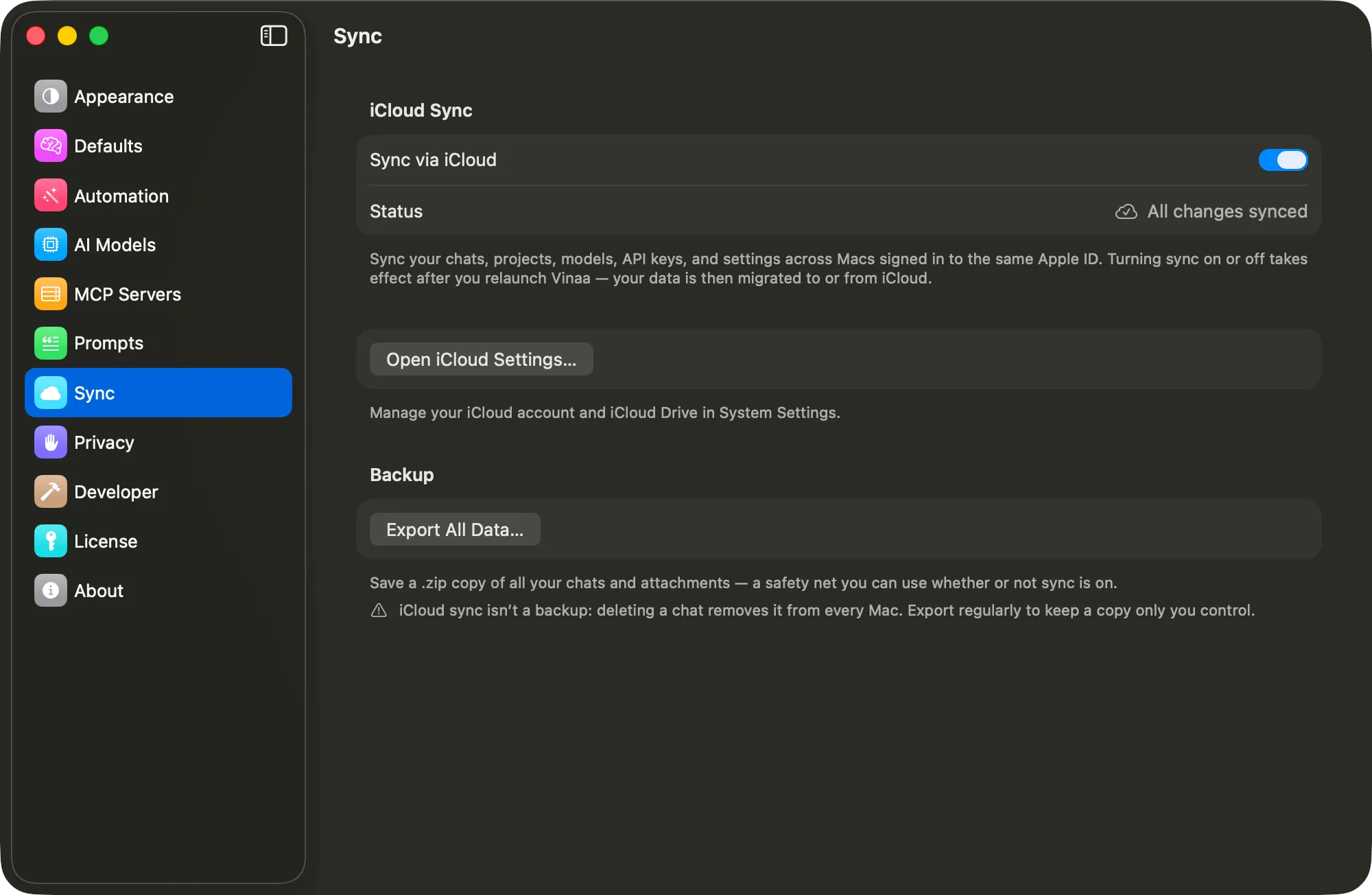This screenshot has height=895, width=1372.
Task: Click the MCP Servers orange icon
Action: click(51, 294)
